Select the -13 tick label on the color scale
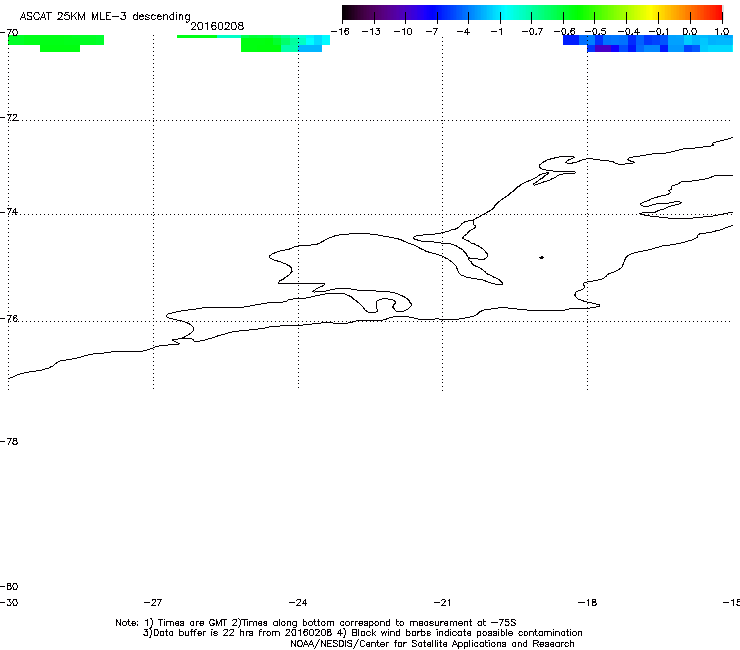The image size is (740, 650). point(371,32)
